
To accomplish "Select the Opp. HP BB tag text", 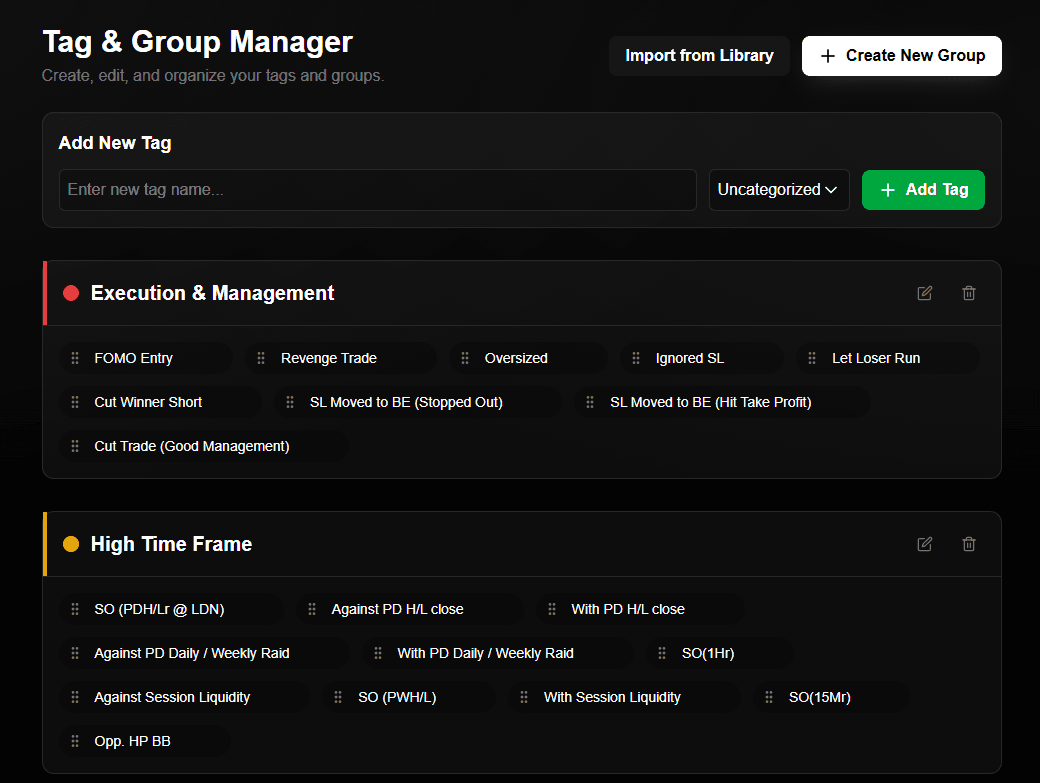I will 132,741.
